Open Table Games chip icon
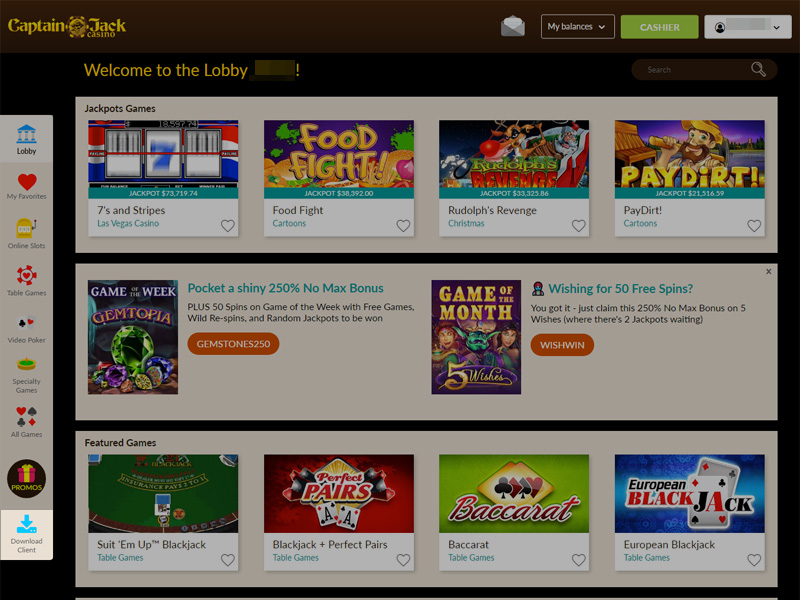 27,281
